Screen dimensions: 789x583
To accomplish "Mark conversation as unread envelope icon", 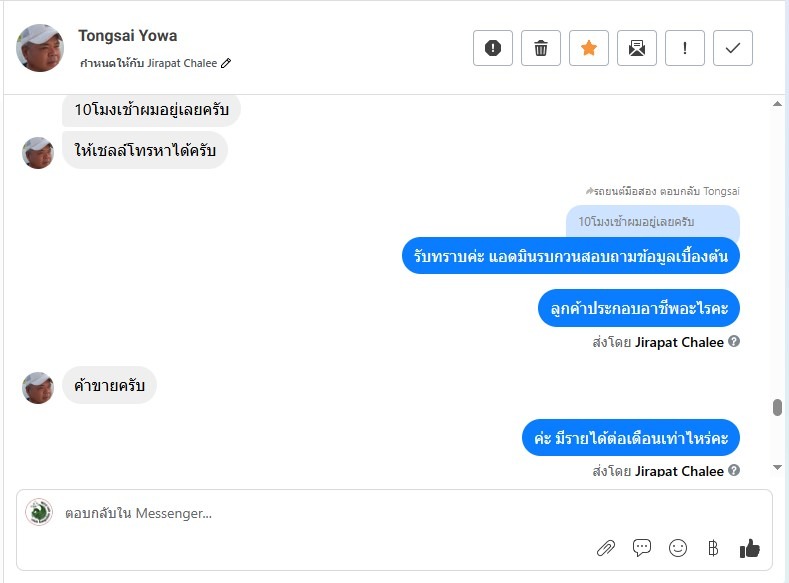I will coord(637,48).
